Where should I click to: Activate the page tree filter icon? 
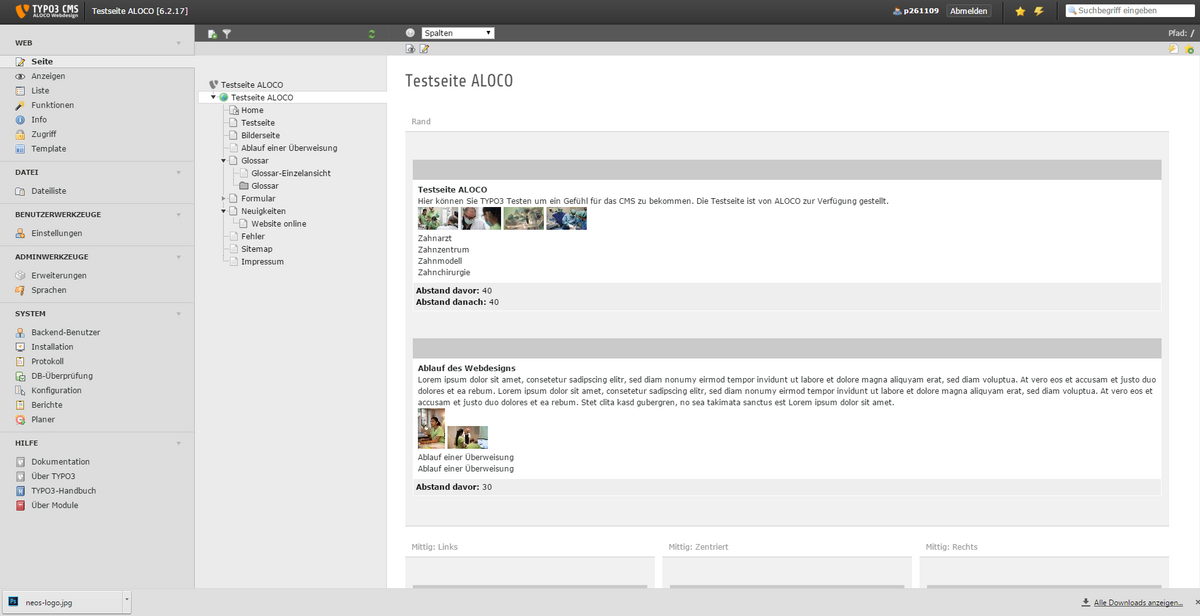pyautogui.click(x=228, y=33)
